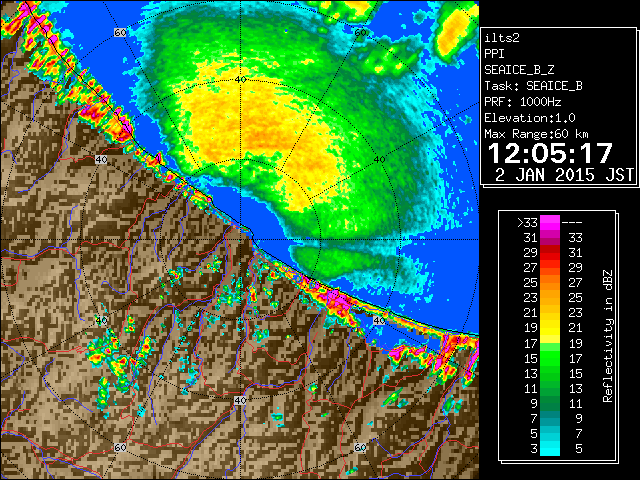
Task: Click the radar site at crosshair center
Action: tap(240, 240)
